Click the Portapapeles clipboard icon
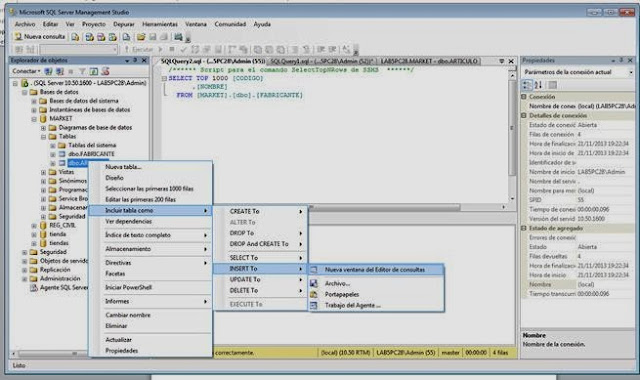 [313, 294]
